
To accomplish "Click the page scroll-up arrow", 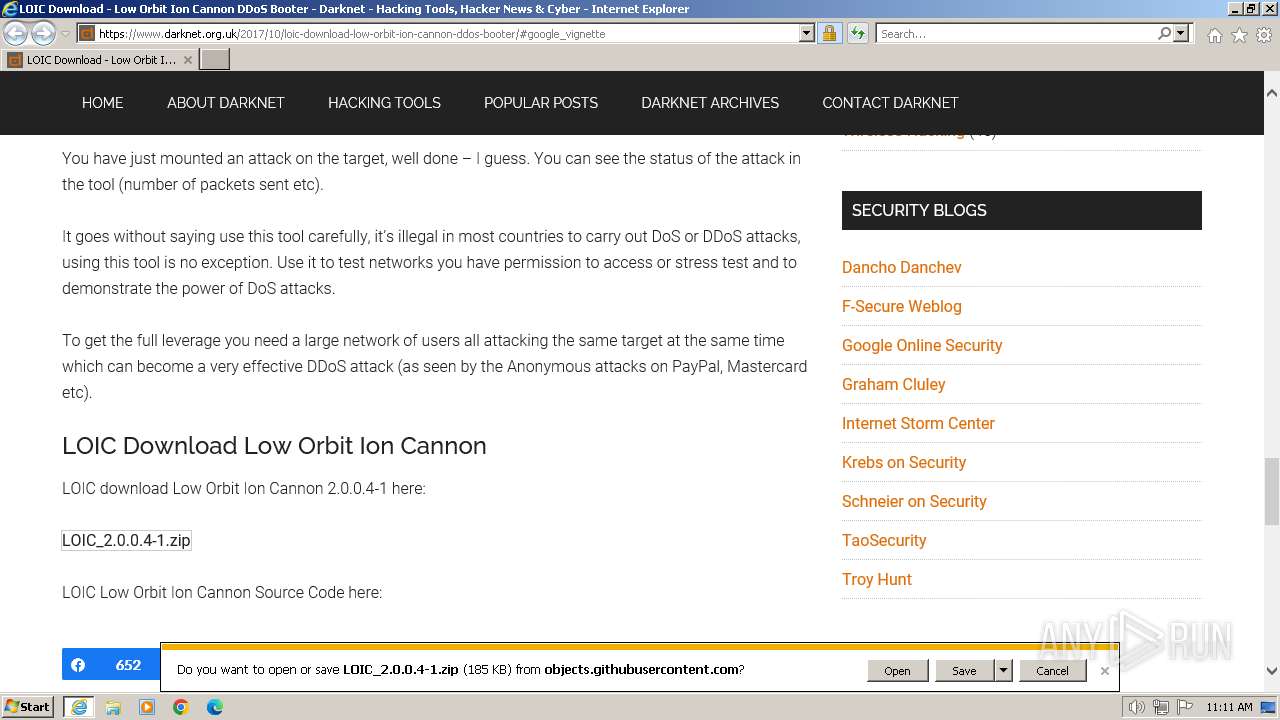I will click(1271, 93).
